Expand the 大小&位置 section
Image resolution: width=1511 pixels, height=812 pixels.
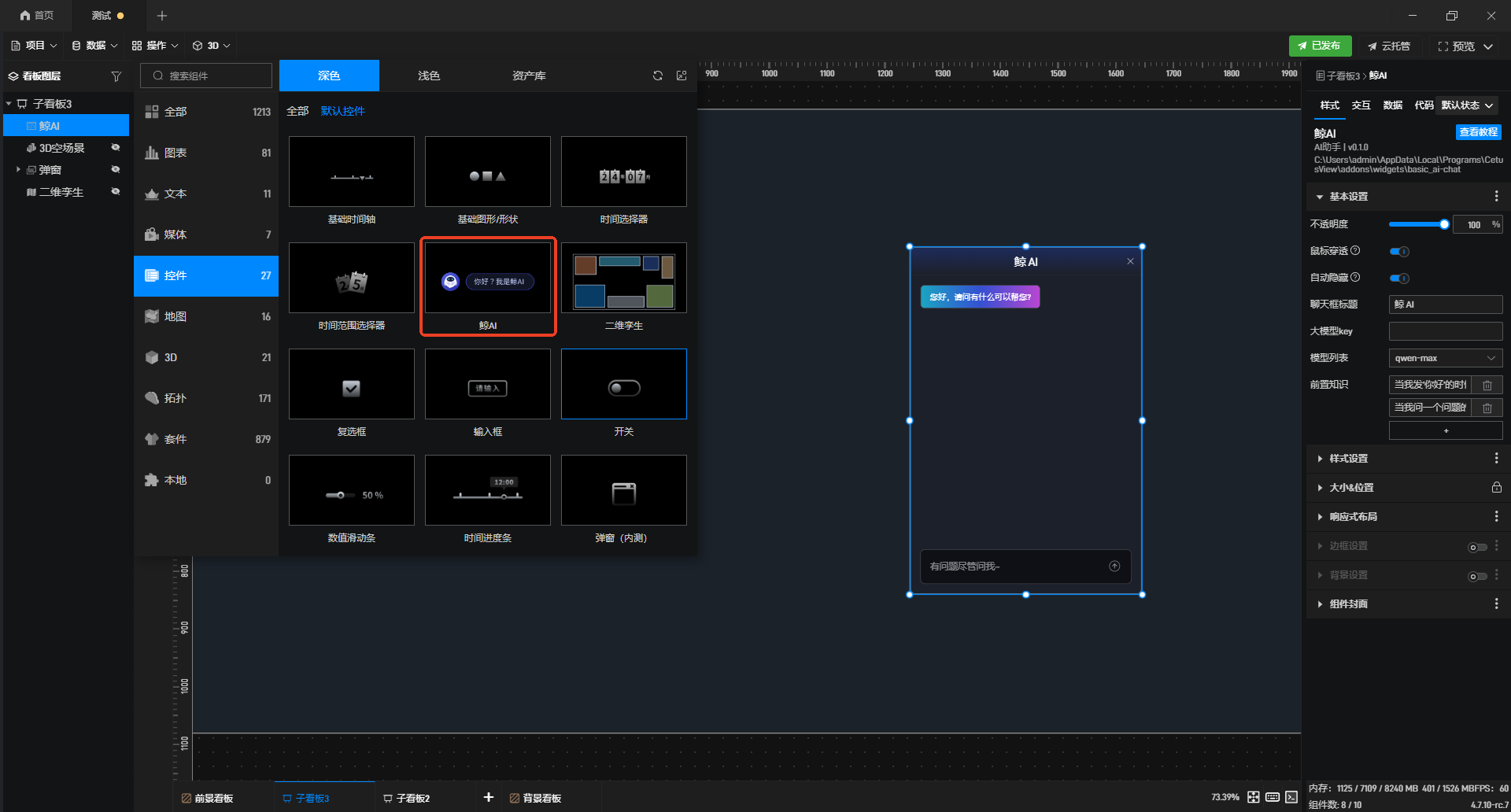point(1320,487)
